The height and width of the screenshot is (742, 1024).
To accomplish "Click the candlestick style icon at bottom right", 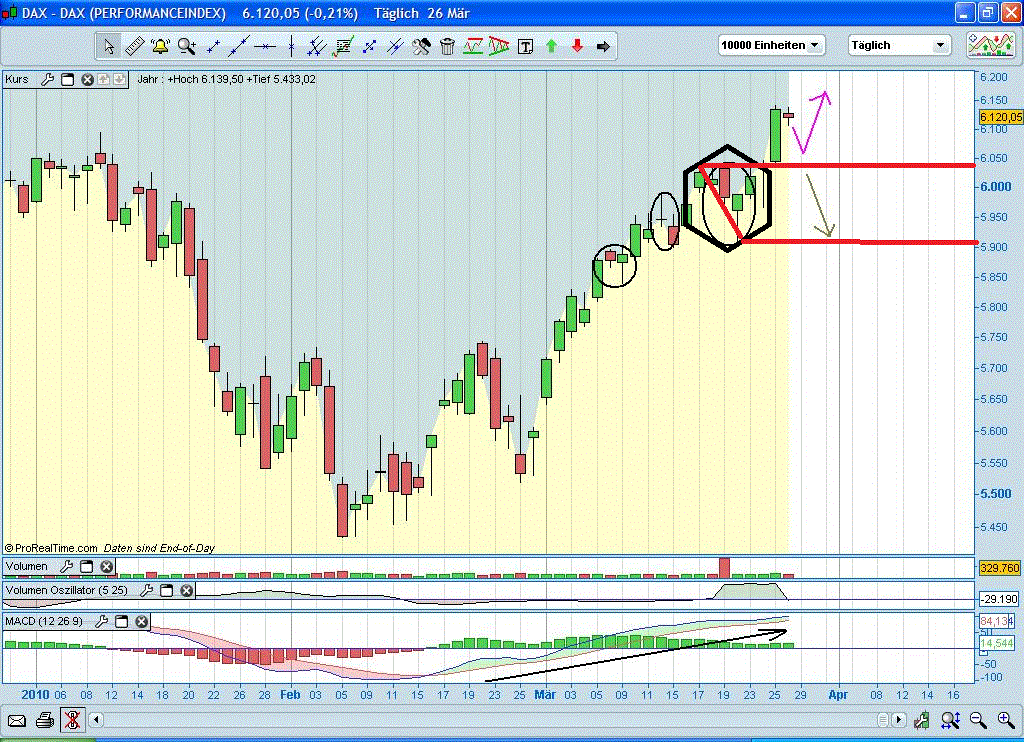I will click(x=921, y=720).
